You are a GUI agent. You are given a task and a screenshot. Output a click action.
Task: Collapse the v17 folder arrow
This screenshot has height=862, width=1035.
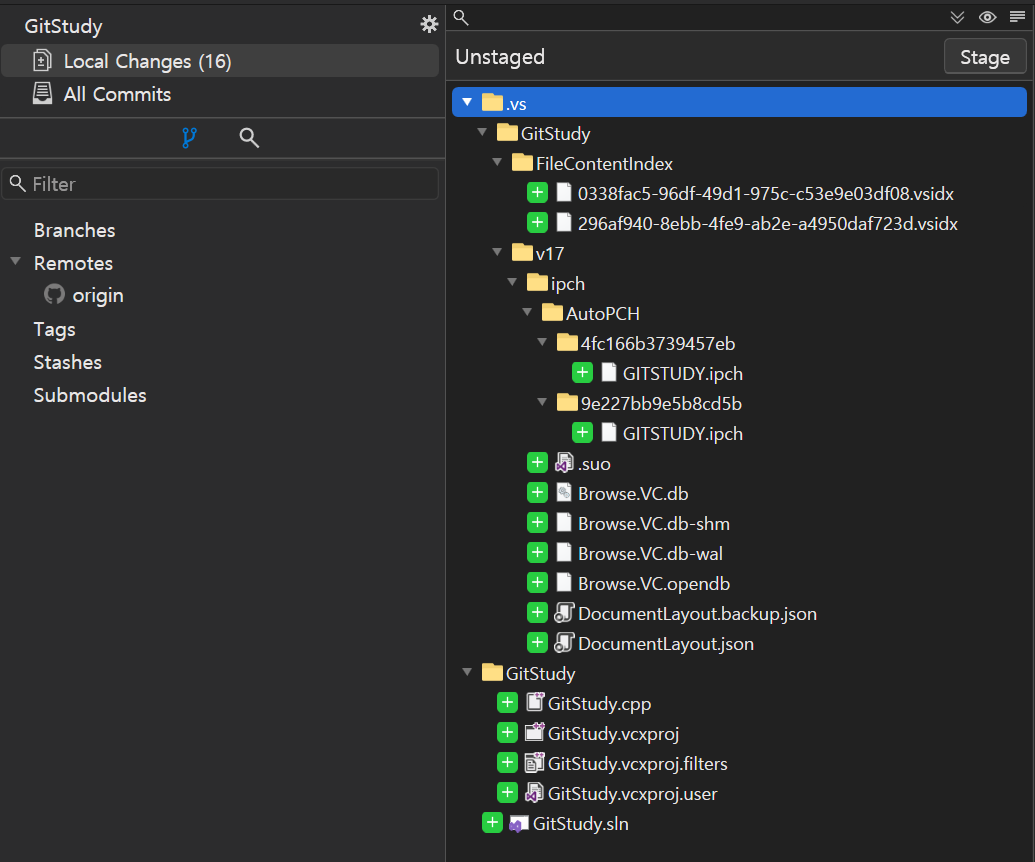pyautogui.click(x=497, y=252)
